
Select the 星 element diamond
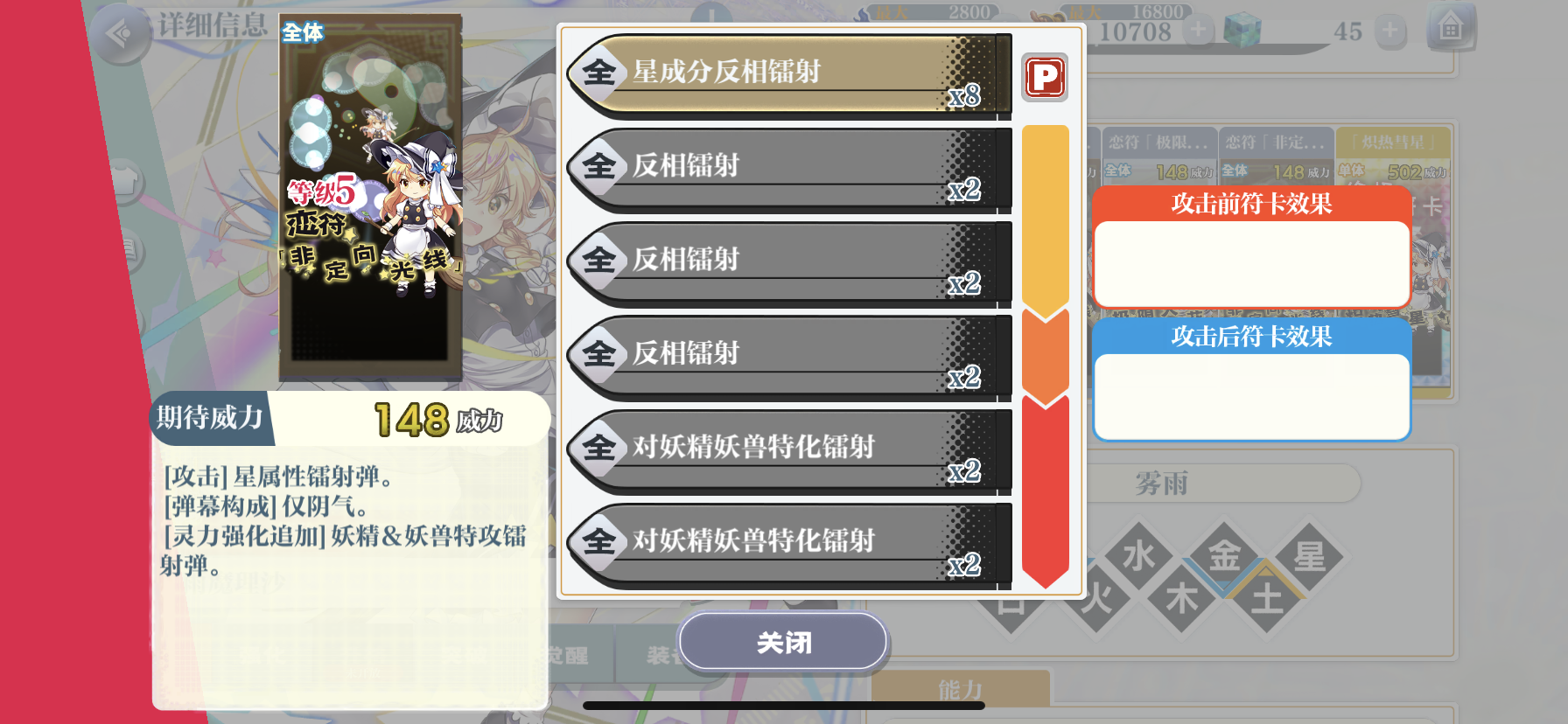pyautogui.click(x=1310, y=555)
